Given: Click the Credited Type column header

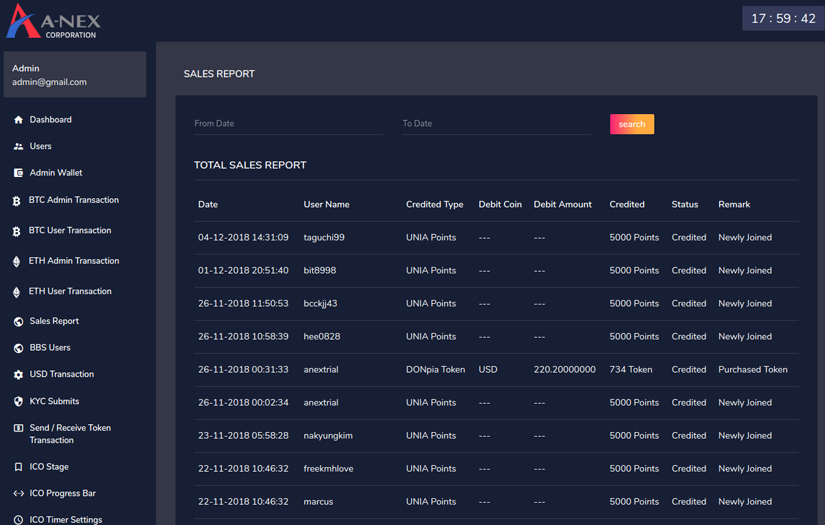Looking at the screenshot, I should click(435, 205).
